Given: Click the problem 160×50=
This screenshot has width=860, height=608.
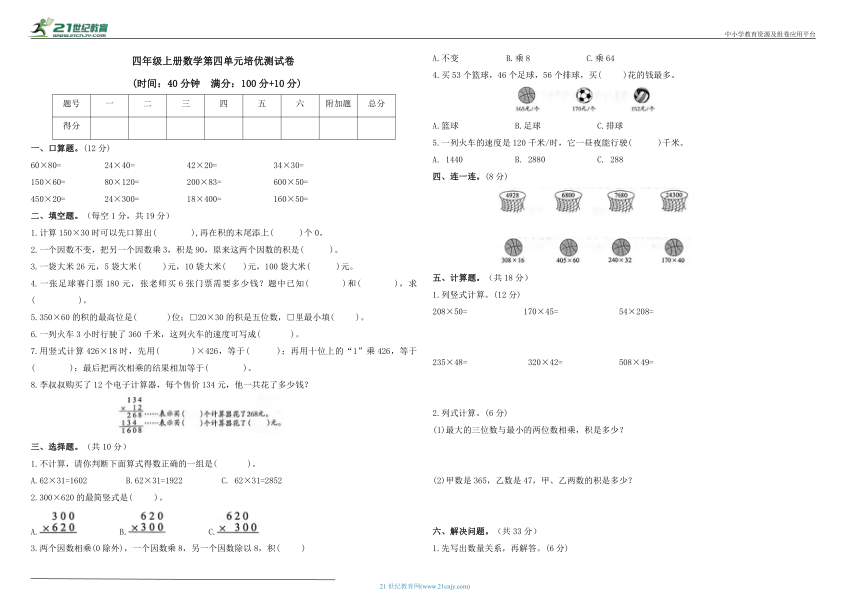Looking at the screenshot, I should click(x=291, y=199).
